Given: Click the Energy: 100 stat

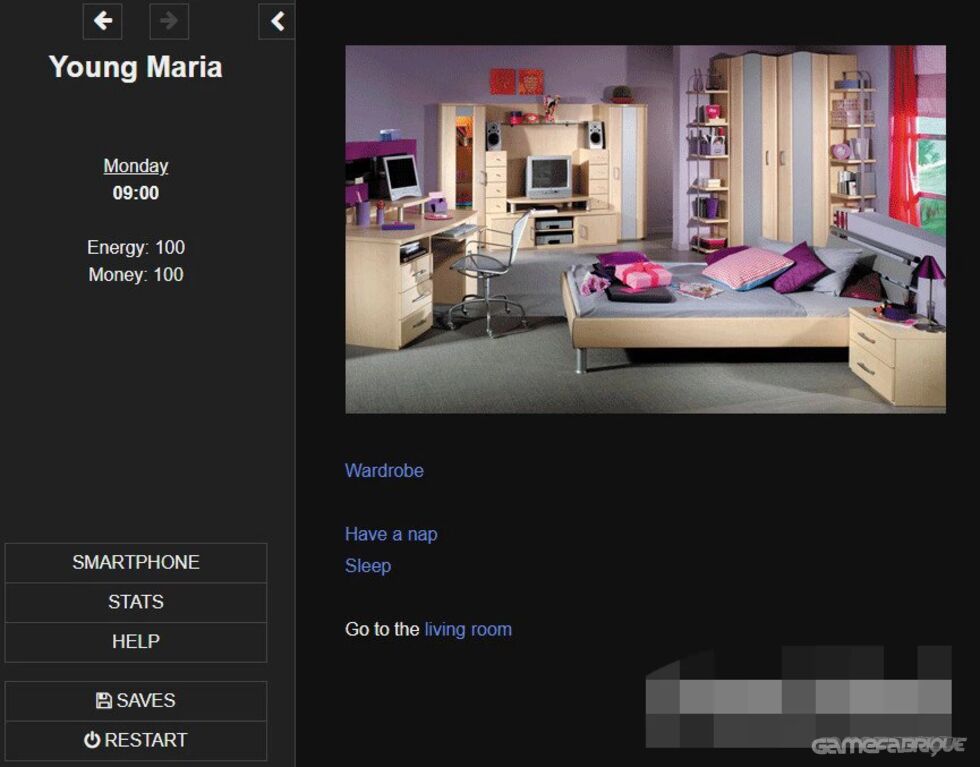Looking at the screenshot, I should (x=136, y=248).
